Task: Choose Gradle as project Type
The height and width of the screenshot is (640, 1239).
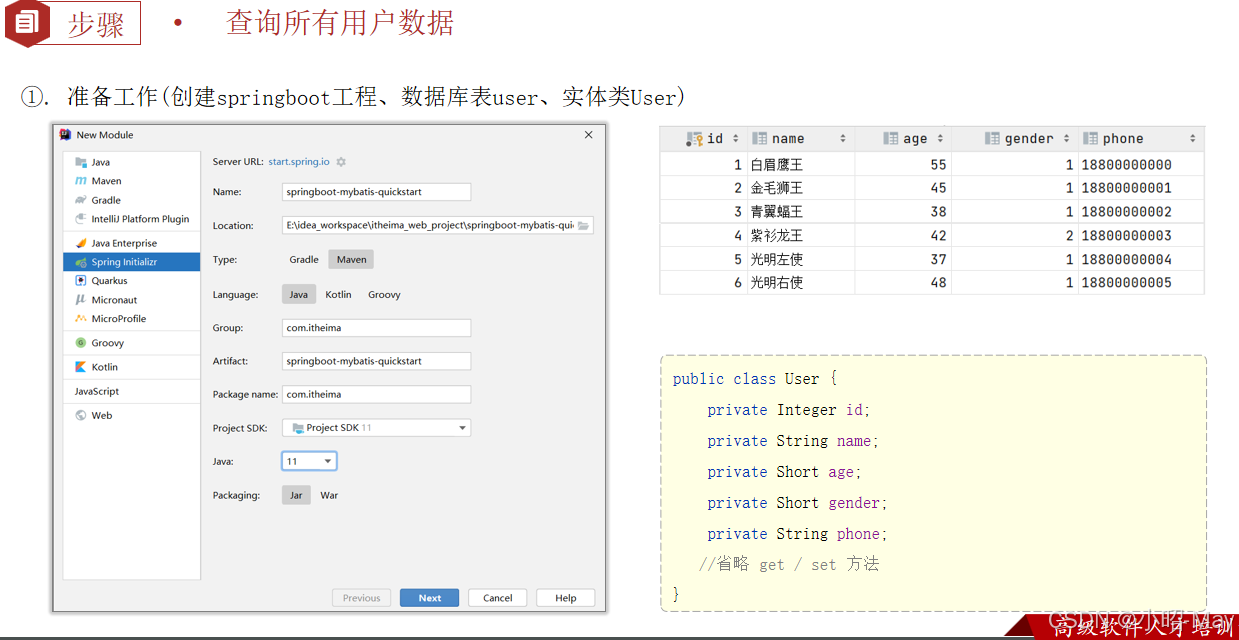Action: click(x=304, y=259)
